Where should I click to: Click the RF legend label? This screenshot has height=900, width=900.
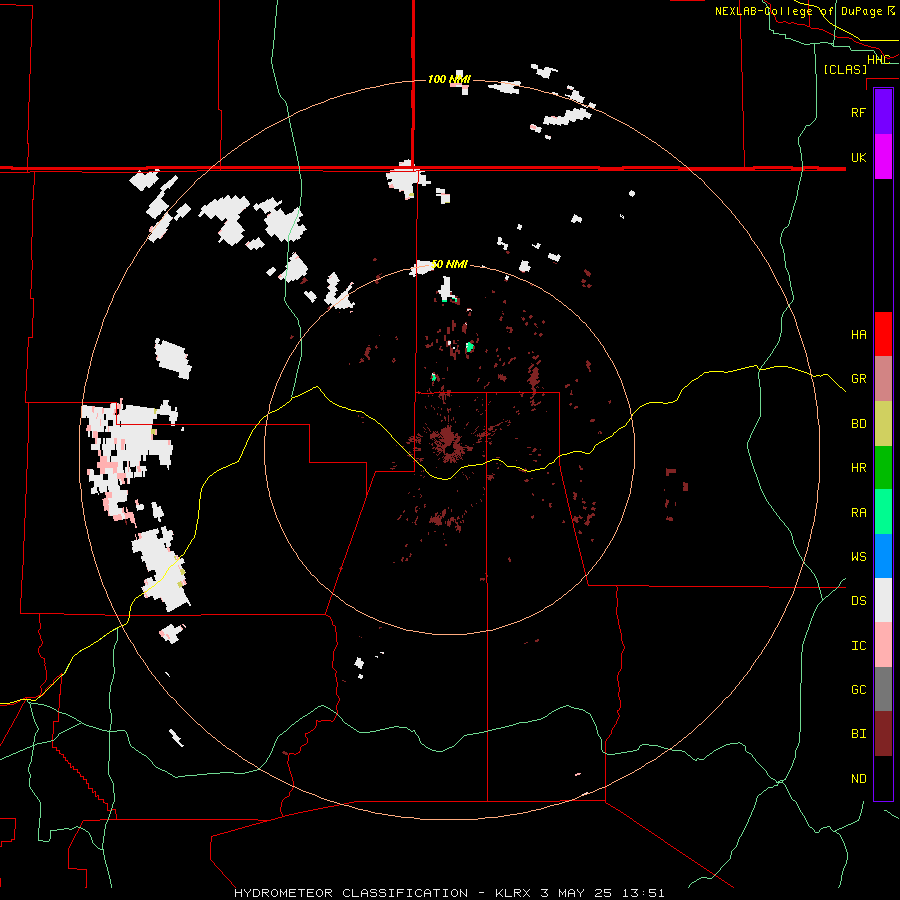point(858,112)
